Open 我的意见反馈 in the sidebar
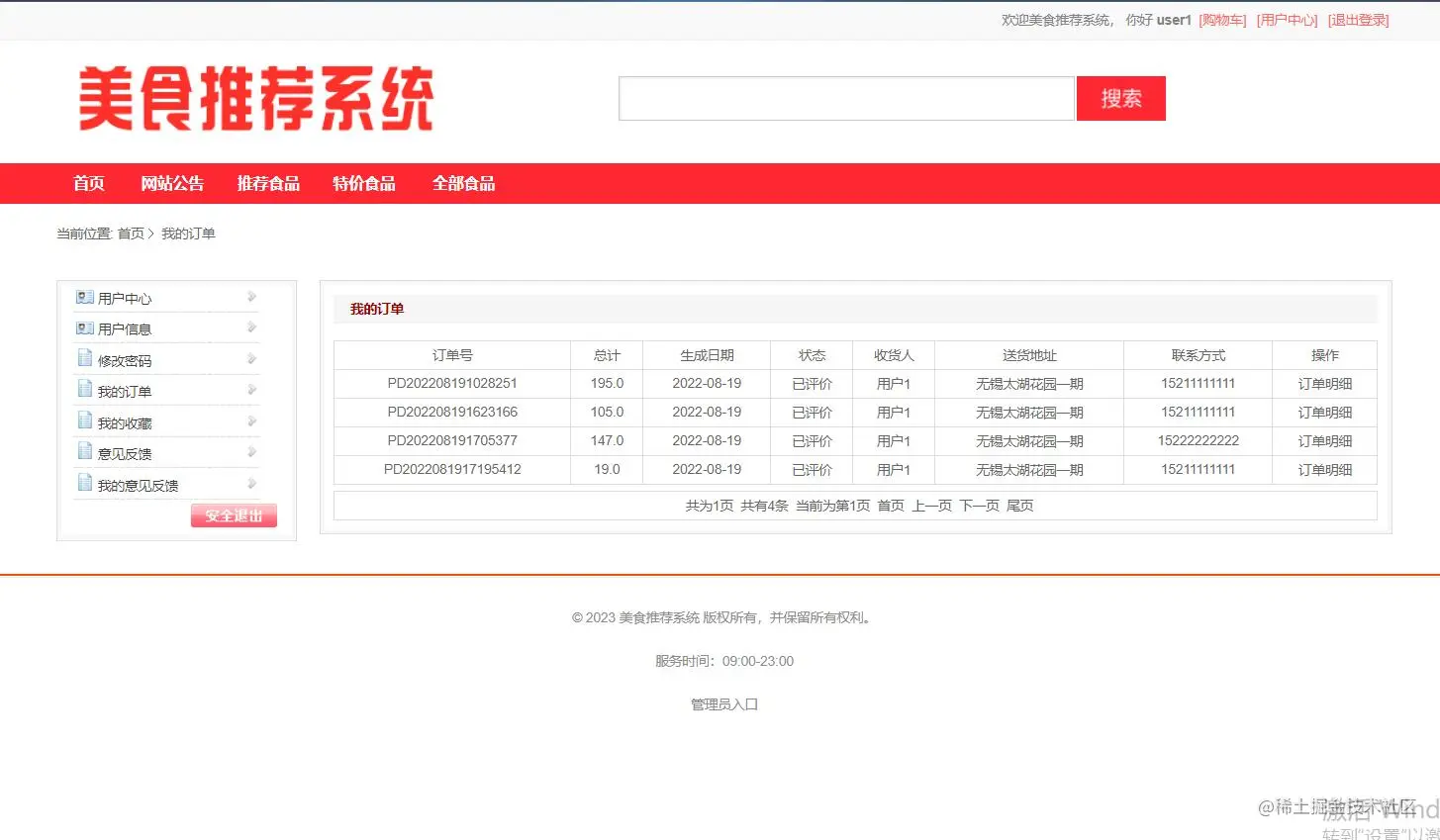Screen dimensions: 1440x840 click(139, 486)
